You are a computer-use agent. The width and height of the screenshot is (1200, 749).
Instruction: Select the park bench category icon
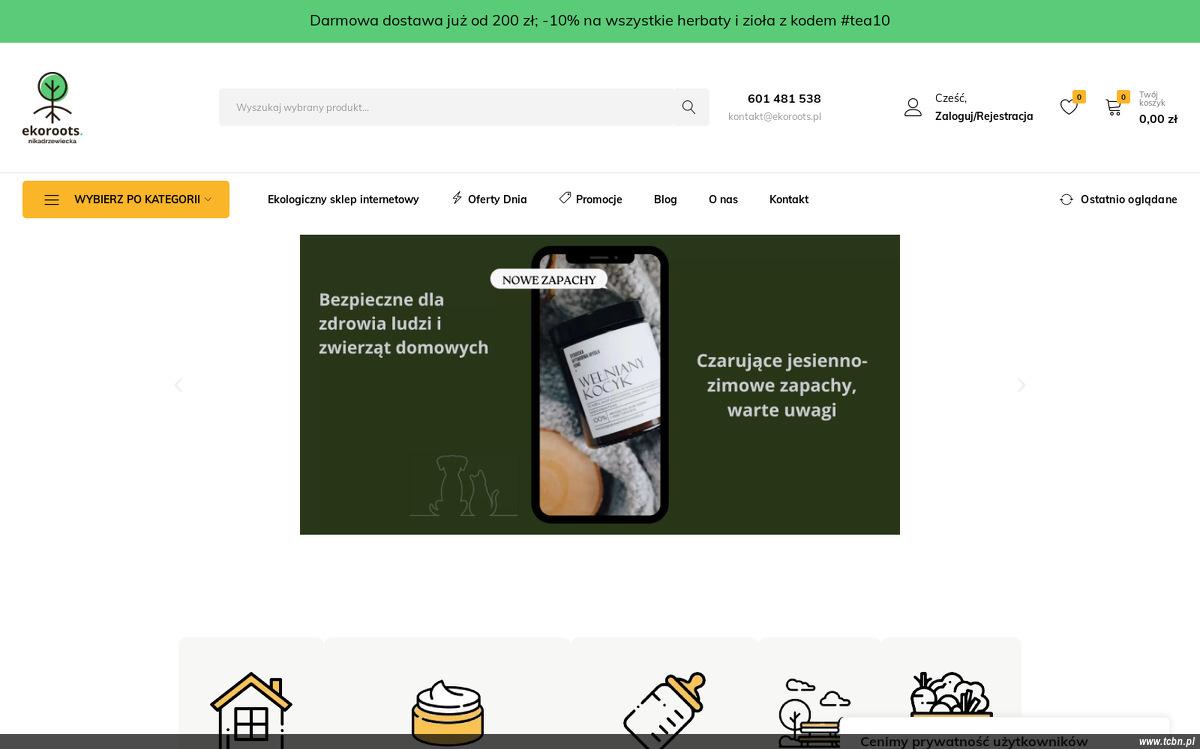(814, 712)
